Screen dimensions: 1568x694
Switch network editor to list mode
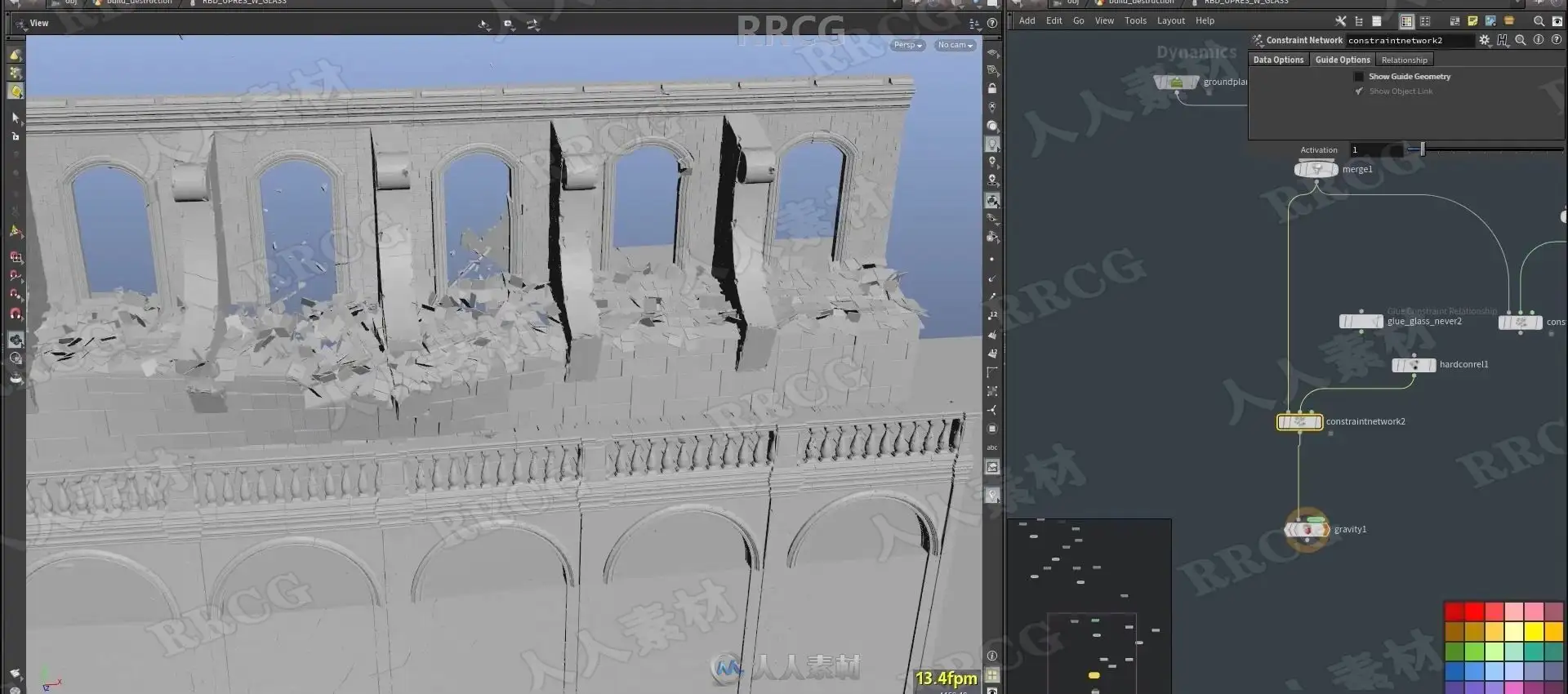click(x=1377, y=21)
